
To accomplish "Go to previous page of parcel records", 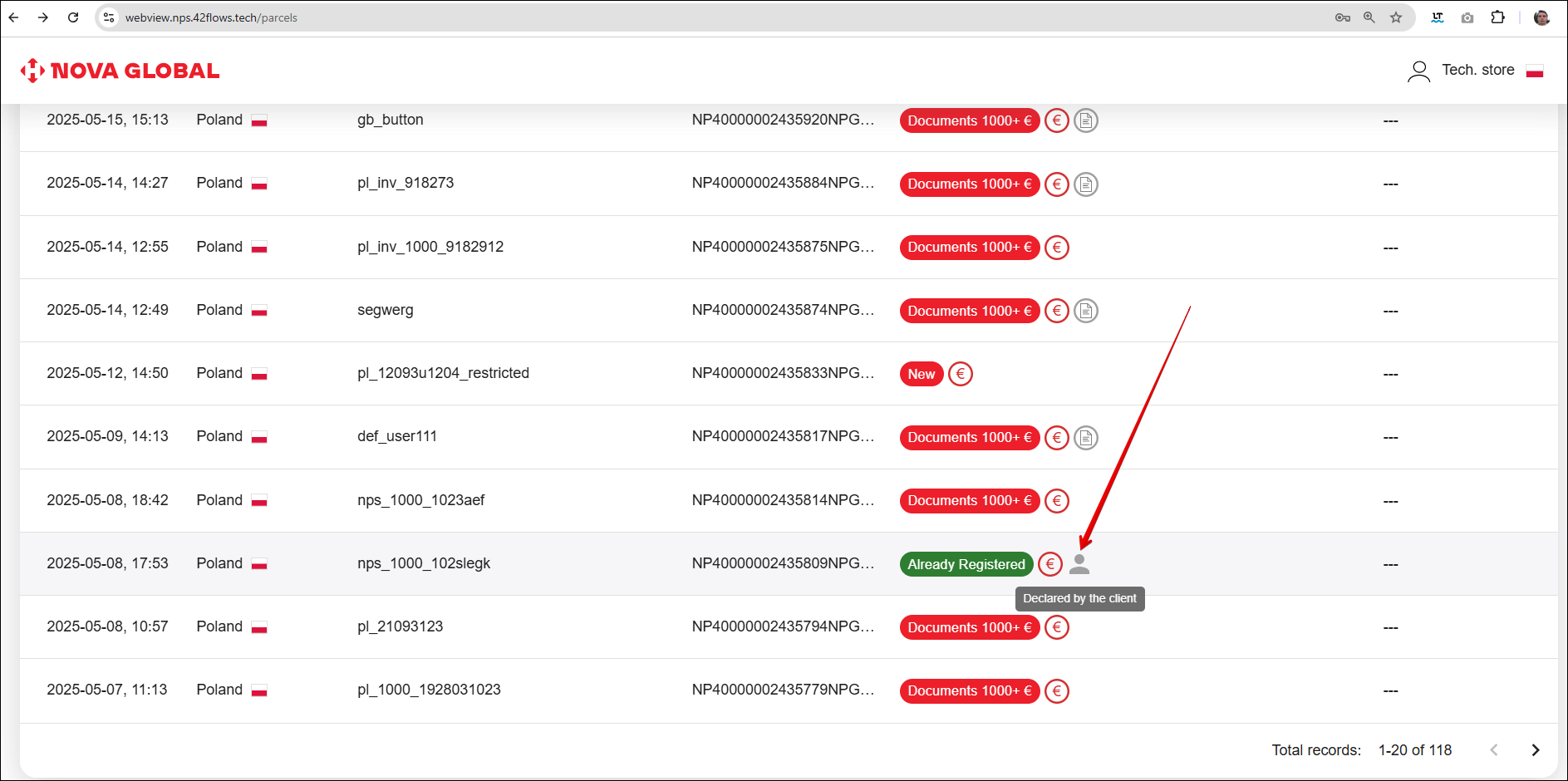I will 1493,750.
